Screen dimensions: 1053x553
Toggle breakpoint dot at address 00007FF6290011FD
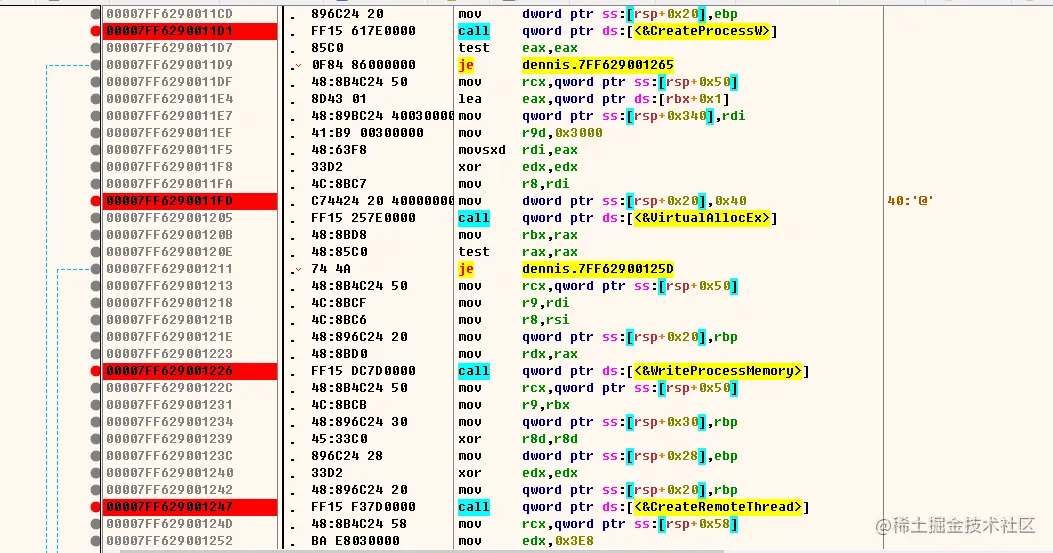(95, 201)
